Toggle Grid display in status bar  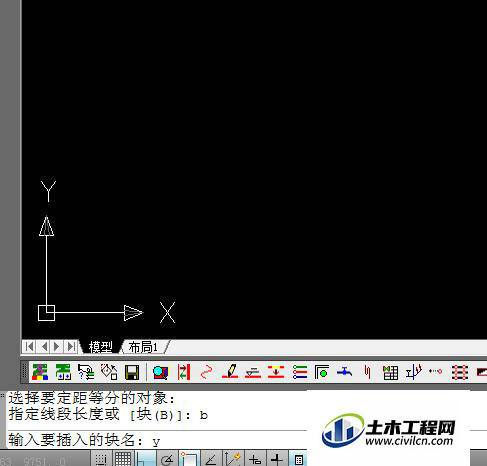pos(123,459)
